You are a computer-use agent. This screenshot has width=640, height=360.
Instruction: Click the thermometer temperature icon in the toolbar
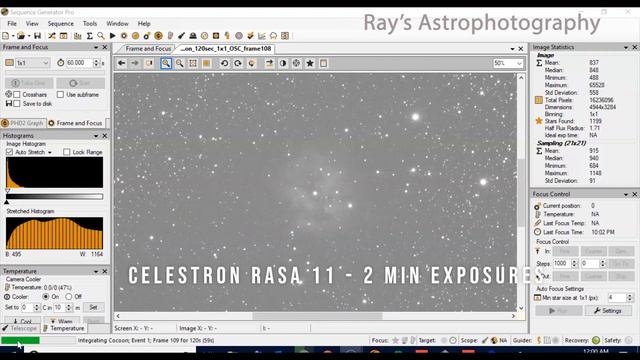point(170,36)
